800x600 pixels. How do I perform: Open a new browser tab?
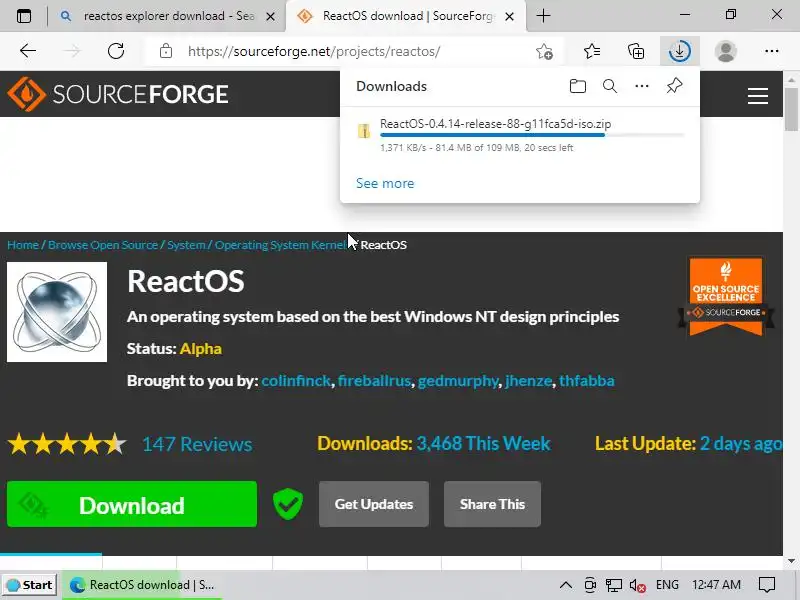pos(543,16)
